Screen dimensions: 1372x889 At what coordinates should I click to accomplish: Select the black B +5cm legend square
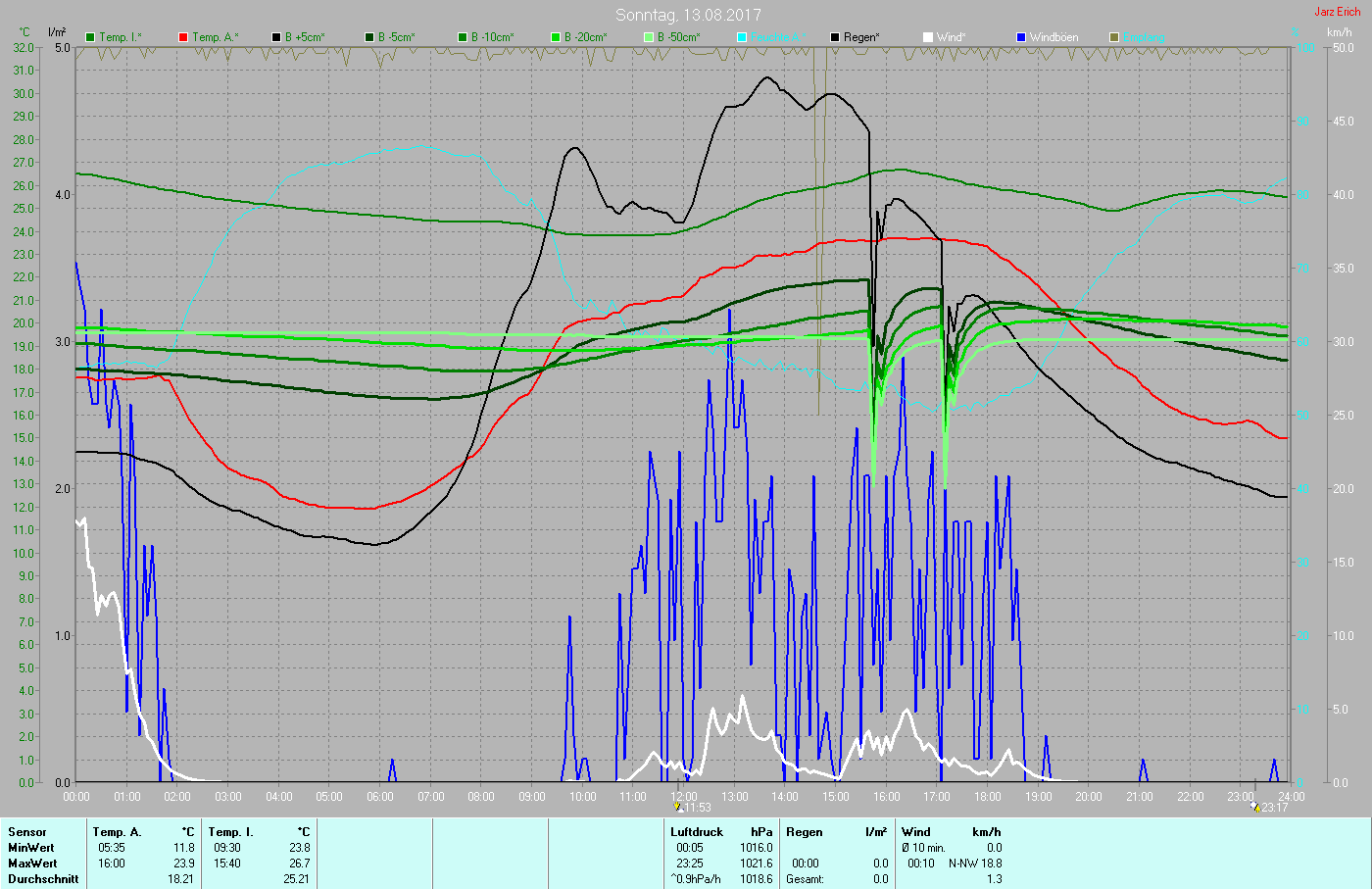(276, 37)
